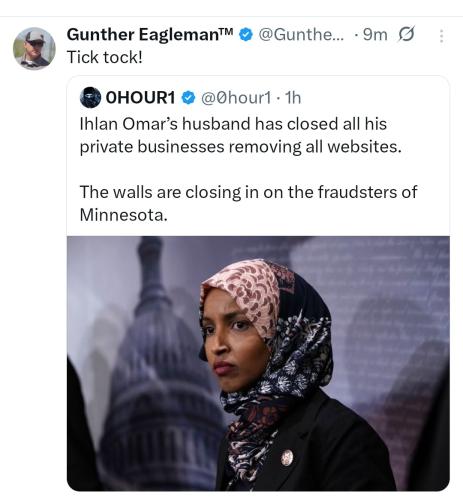Click the 1h timestamp on quoted post
The height and width of the screenshot is (500, 463).
click(x=293, y=98)
